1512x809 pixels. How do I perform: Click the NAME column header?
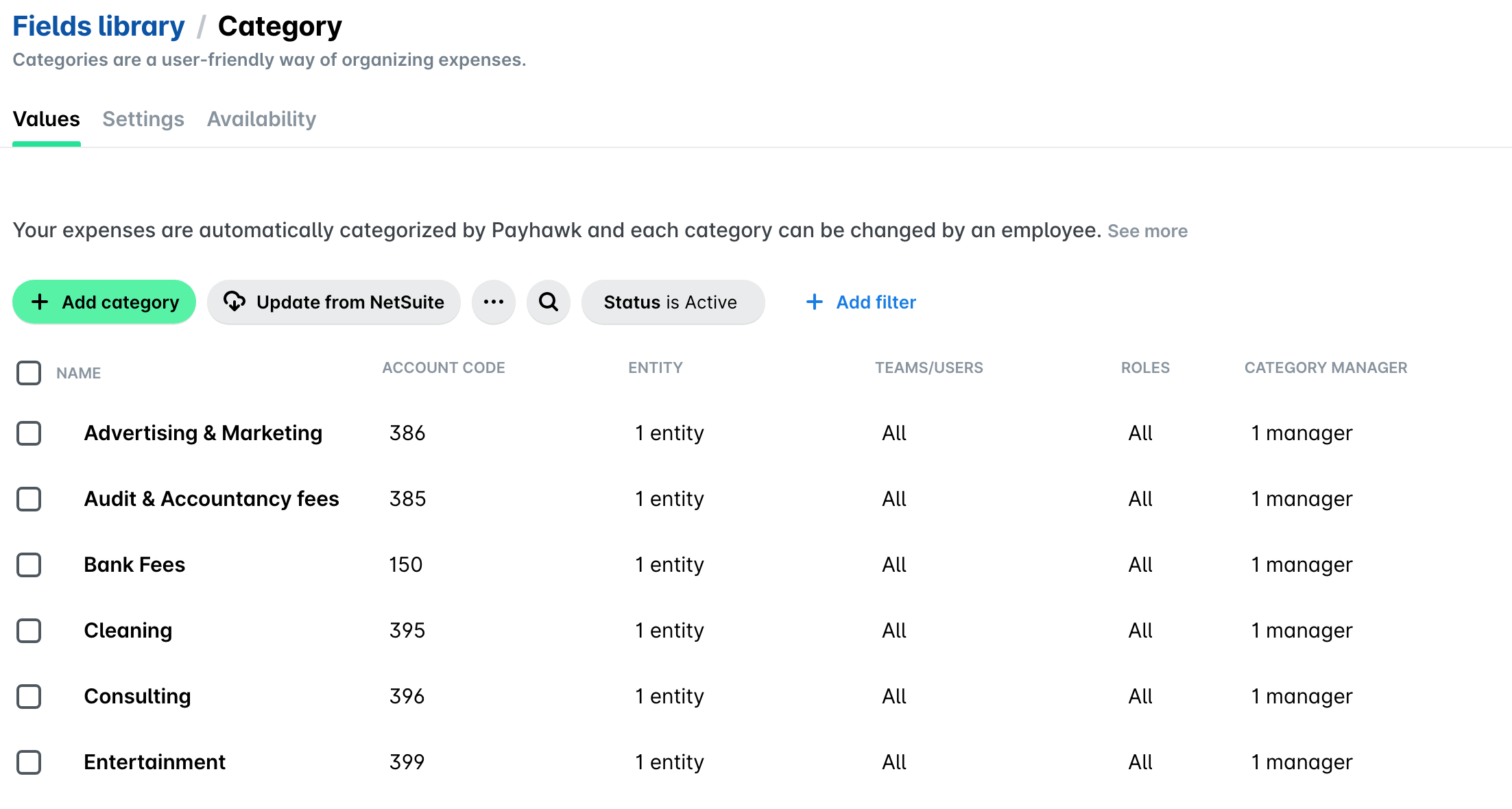78,373
